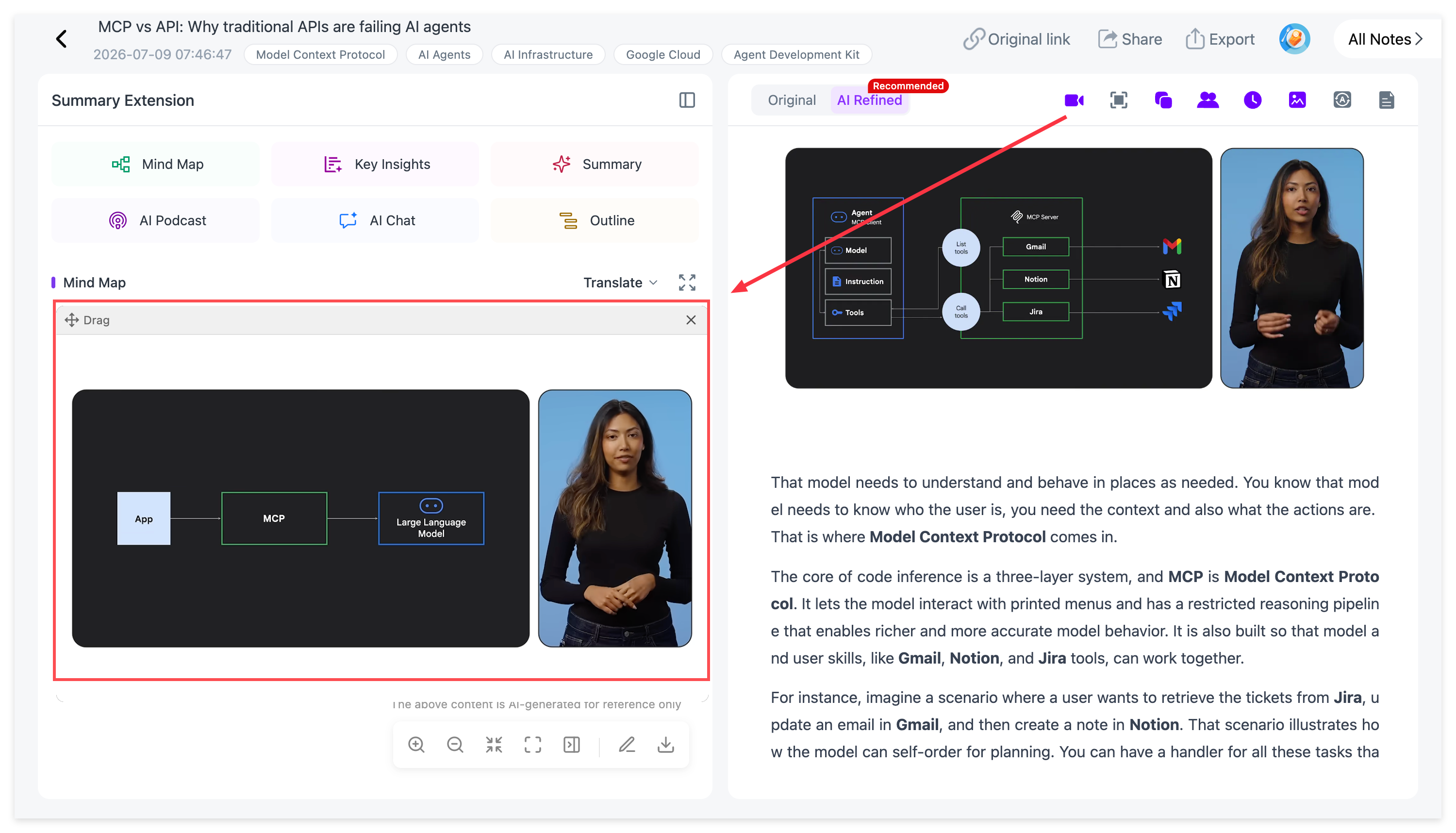Click the presenter image beside the MCP Server diagram
The width and height of the screenshot is (1456, 833).
(x=1292, y=268)
